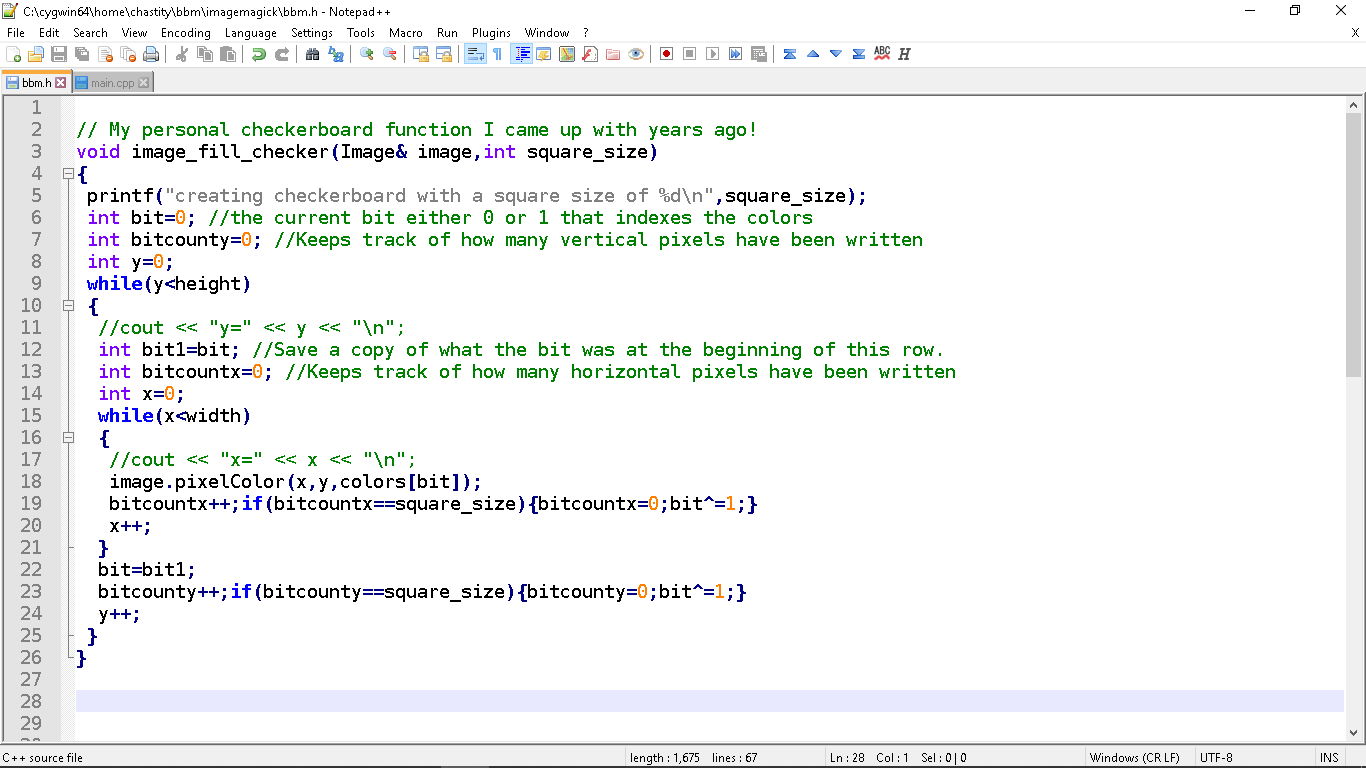Image resolution: width=1366 pixels, height=768 pixels.
Task: Switch to the main.cpp tab
Action: pyautogui.click(x=111, y=83)
